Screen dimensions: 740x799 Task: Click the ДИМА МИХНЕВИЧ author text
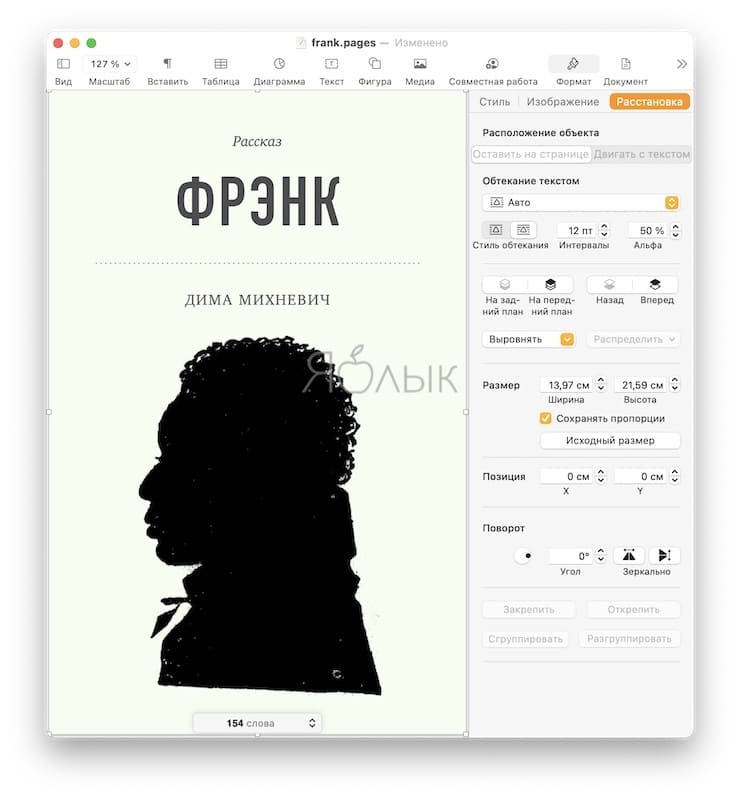257,300
